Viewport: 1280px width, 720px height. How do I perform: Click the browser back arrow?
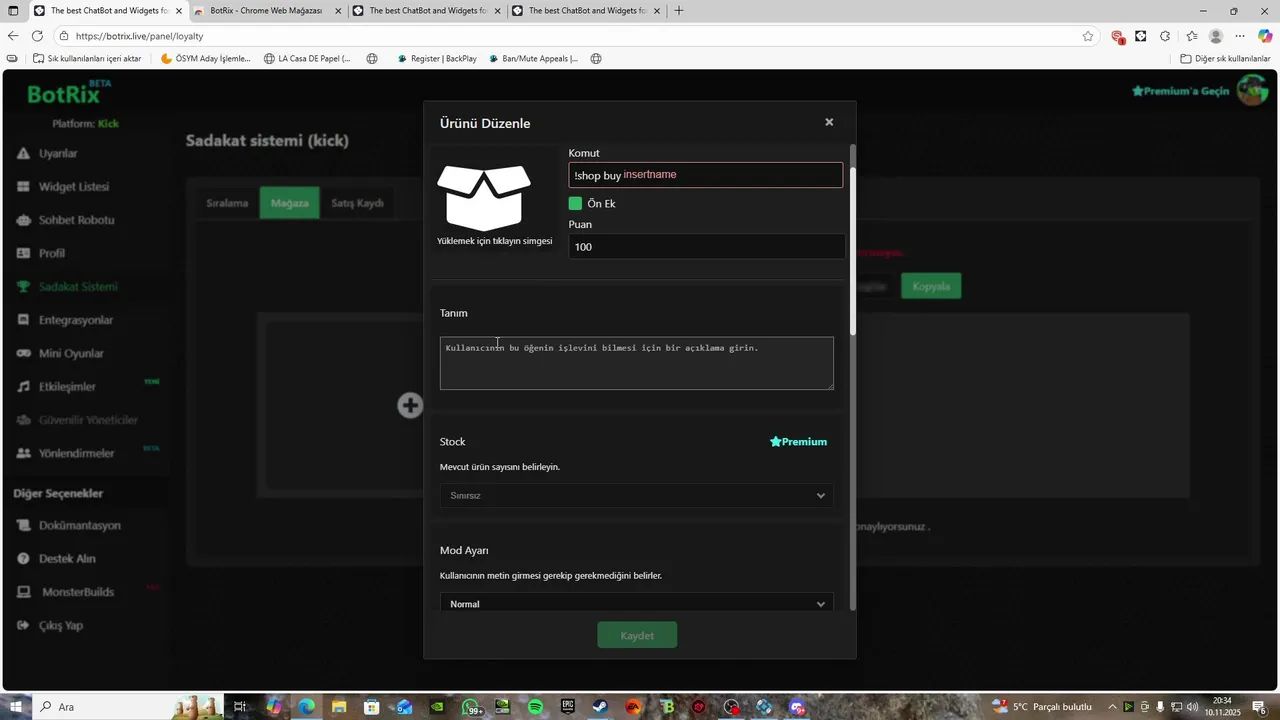tap(13, 36)
